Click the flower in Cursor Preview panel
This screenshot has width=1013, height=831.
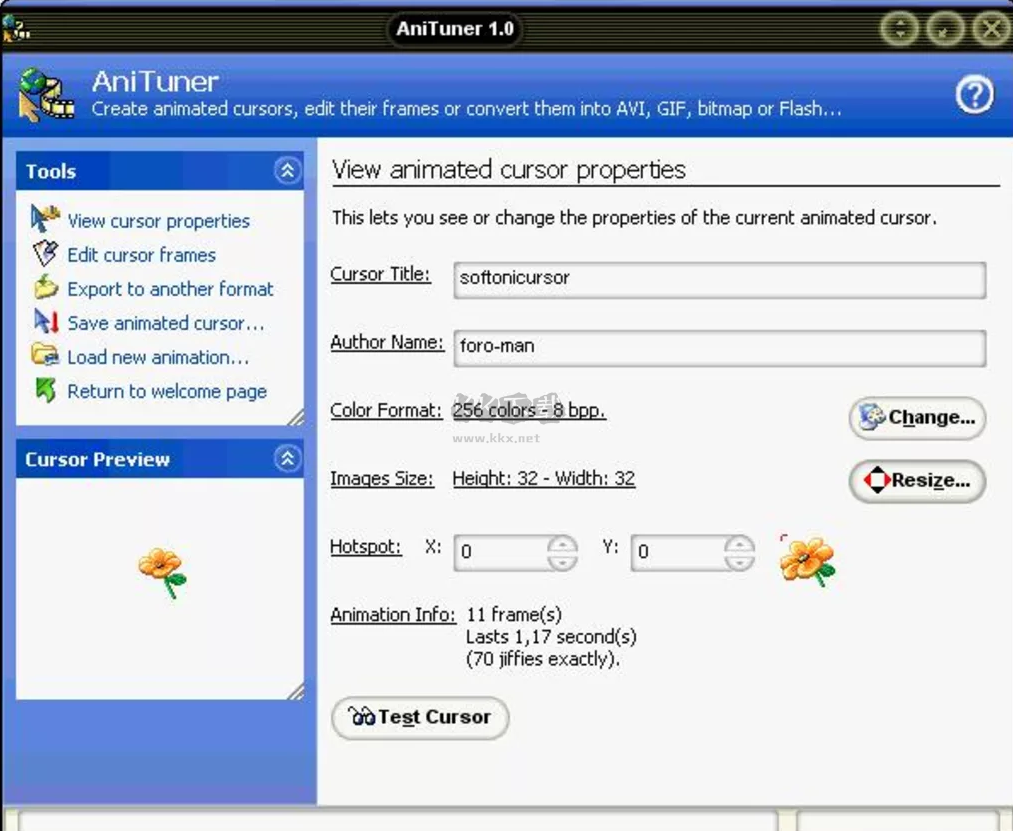point(162,573)
